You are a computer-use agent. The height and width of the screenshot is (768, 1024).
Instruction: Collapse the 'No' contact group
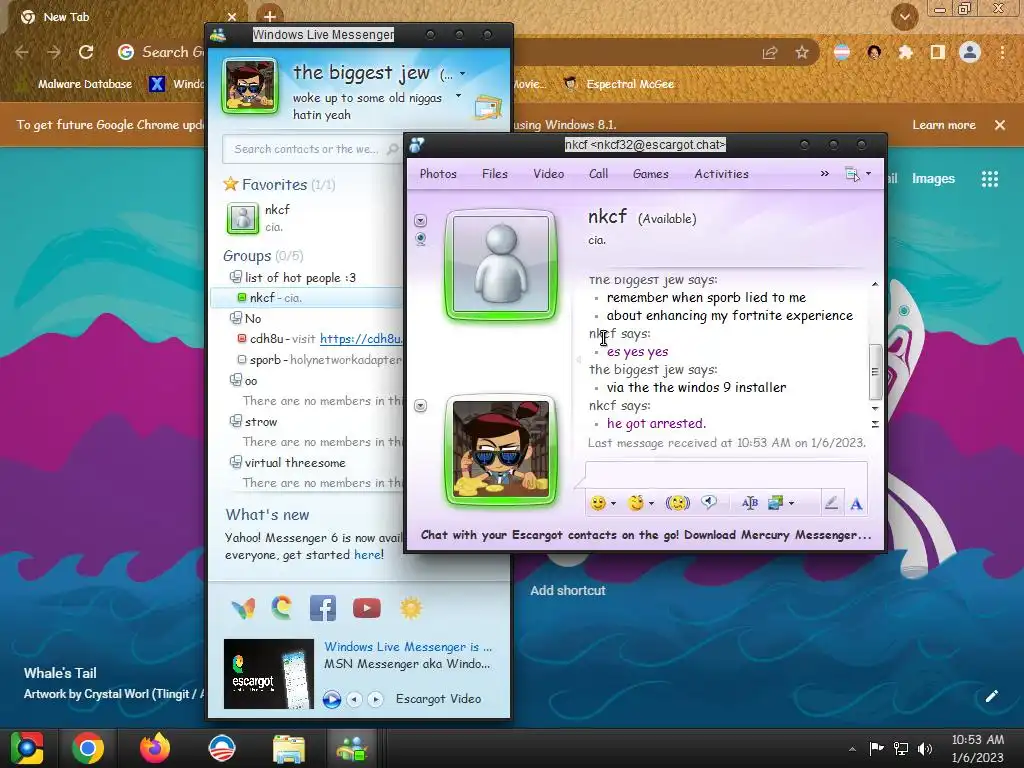click(x=236, y=318)
